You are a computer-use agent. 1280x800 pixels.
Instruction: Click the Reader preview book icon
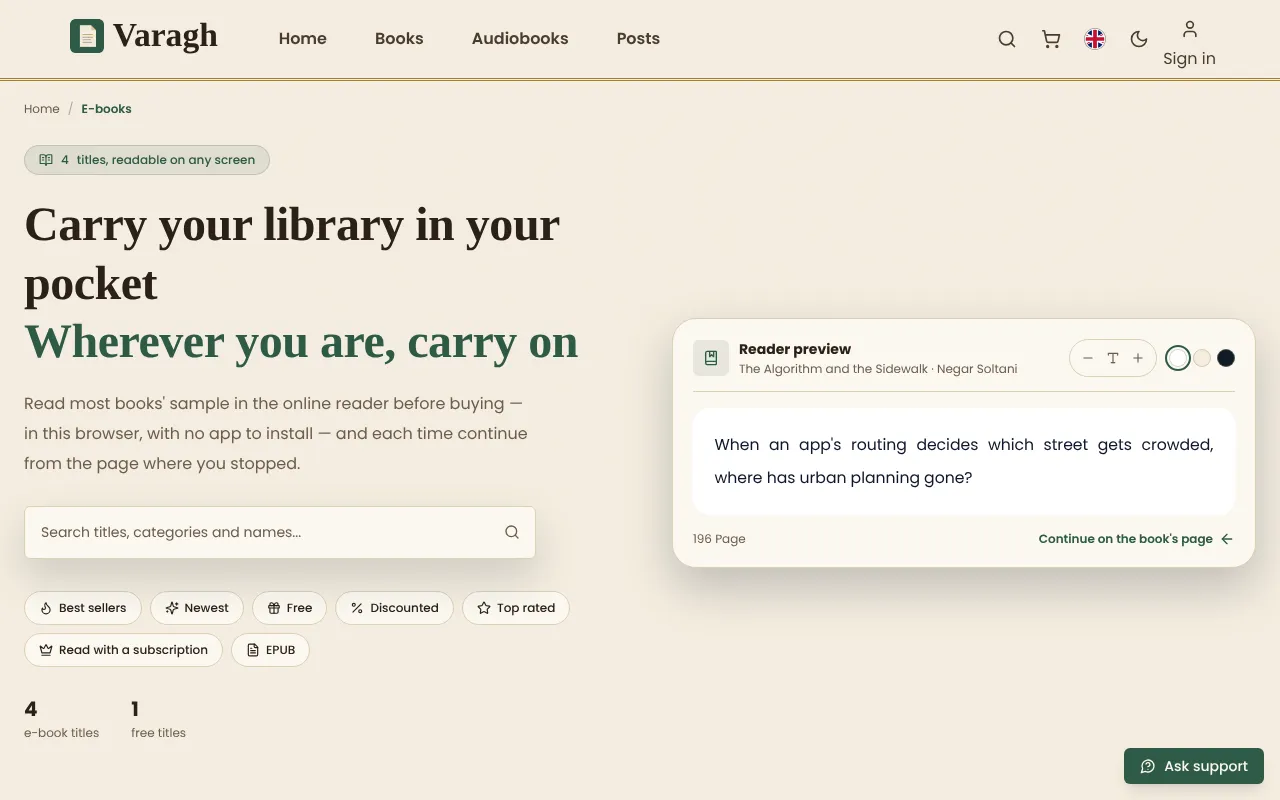pos(711,358)
